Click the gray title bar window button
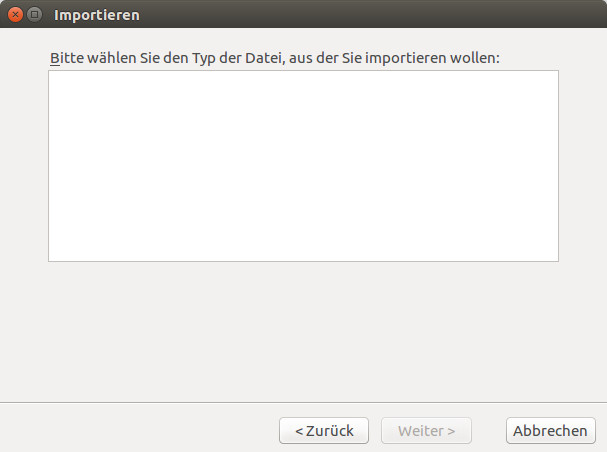607x452 pixels. pyautogui.click(x=34, y=15)
